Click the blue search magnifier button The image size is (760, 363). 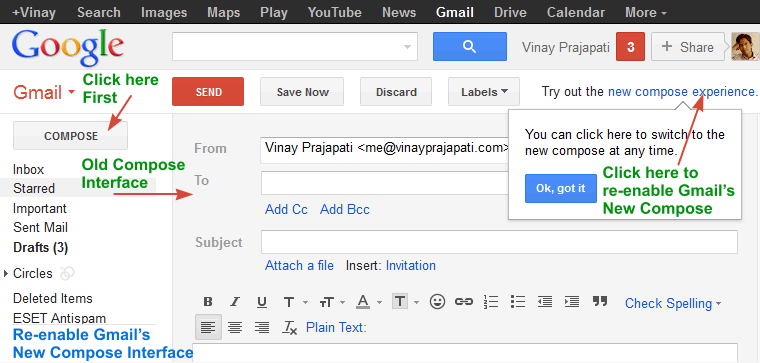[x=470, y=47]
